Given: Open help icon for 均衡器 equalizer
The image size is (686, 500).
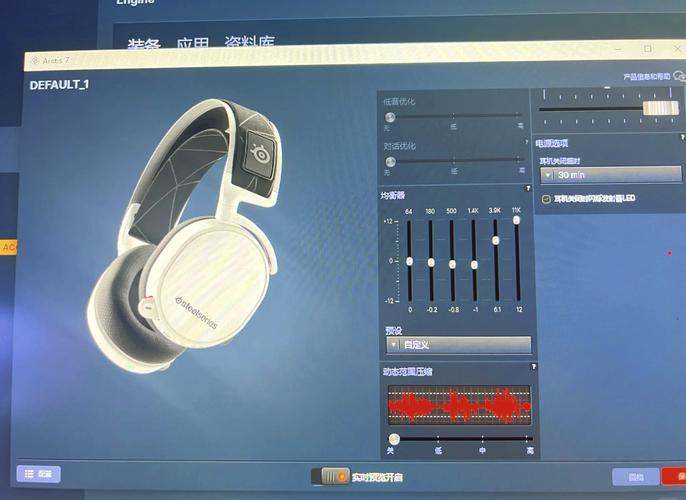Looking at the screenshot, I should pos(528,189).
